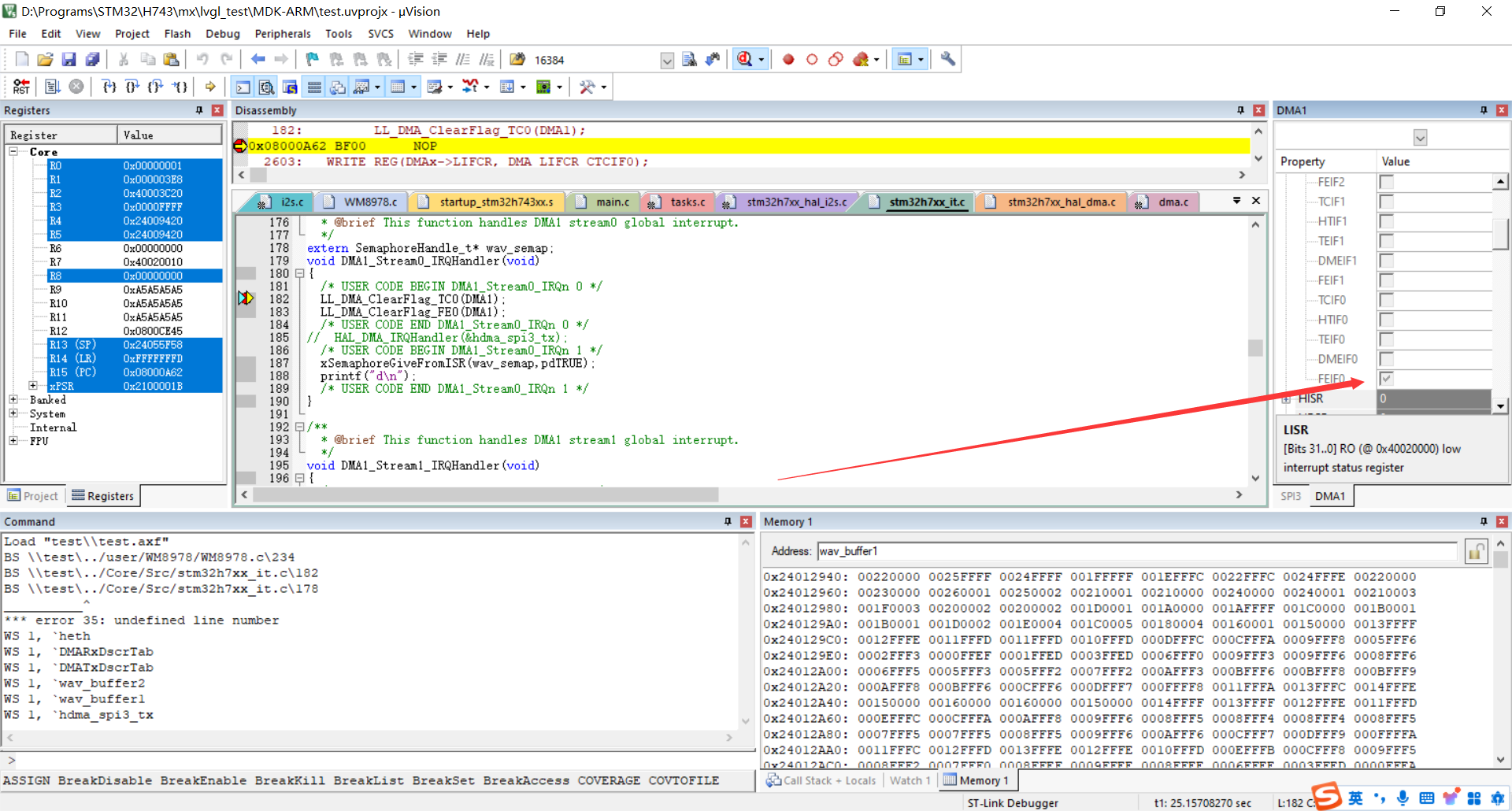Viewport: 1512px width, 811px height.
Task: Expand the FPU registers group
Action: [x=13, y=441]
